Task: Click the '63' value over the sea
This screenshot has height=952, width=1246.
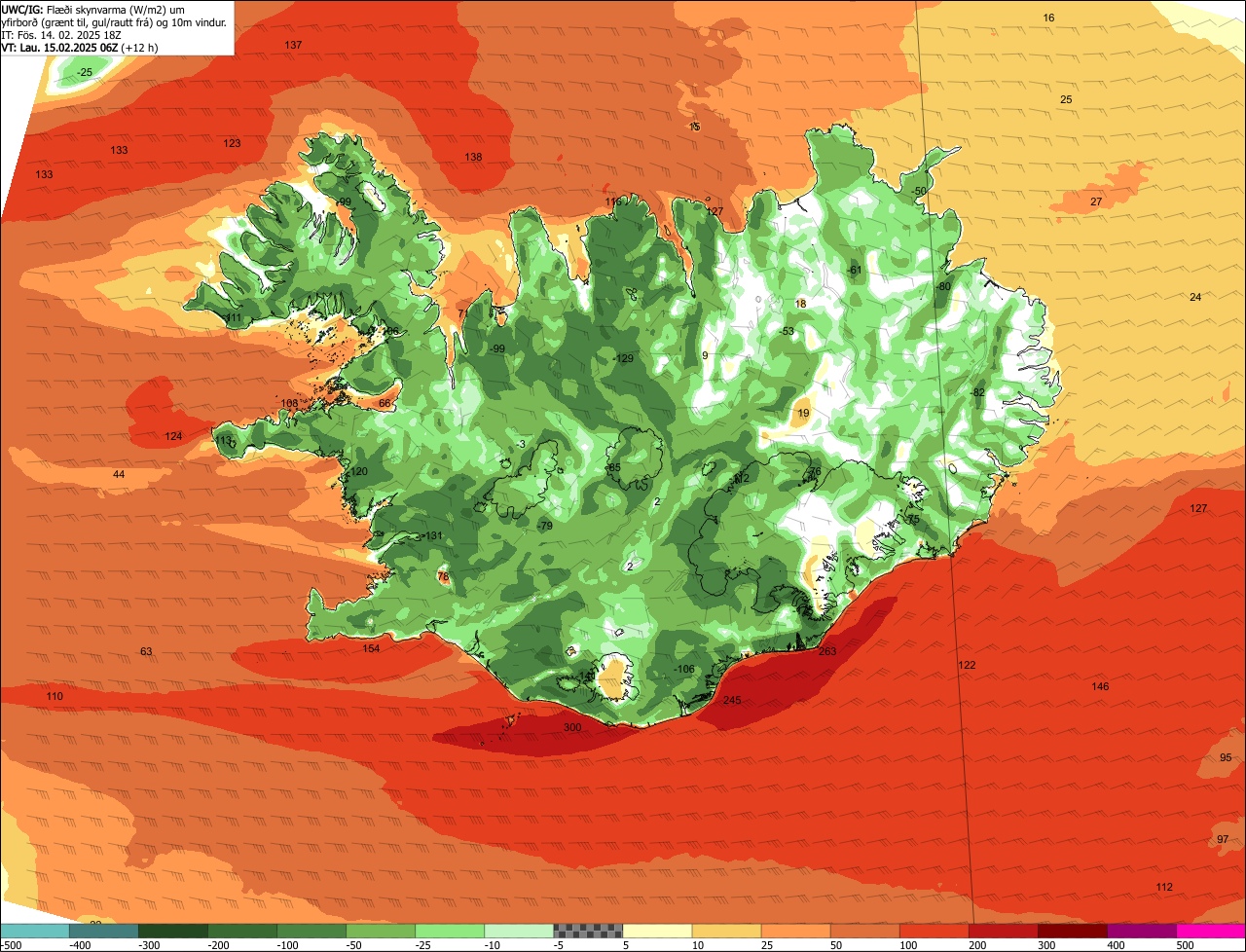Action: (x=146, y=651)
